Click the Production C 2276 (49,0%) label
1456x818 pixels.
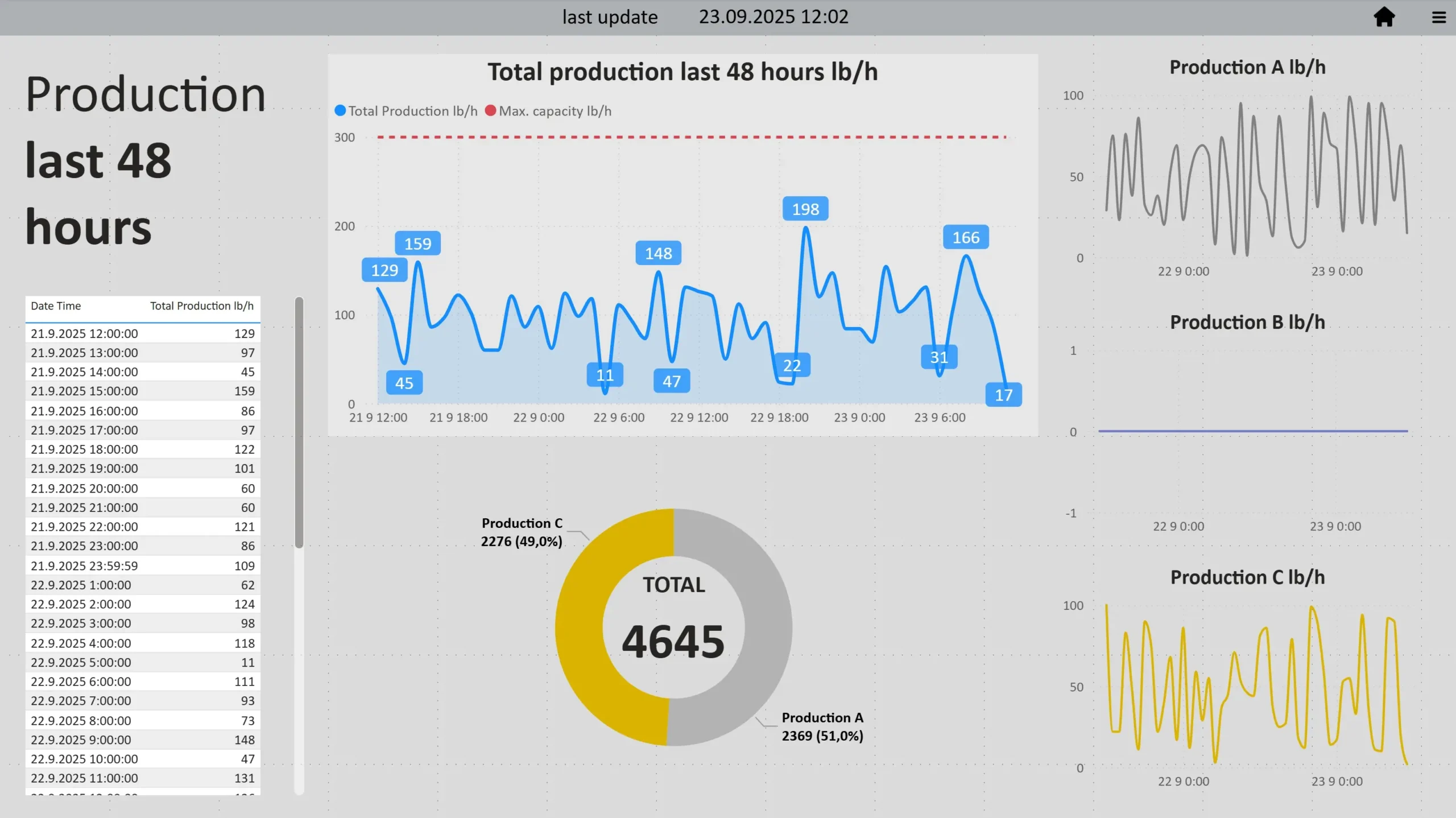[522, 532]
